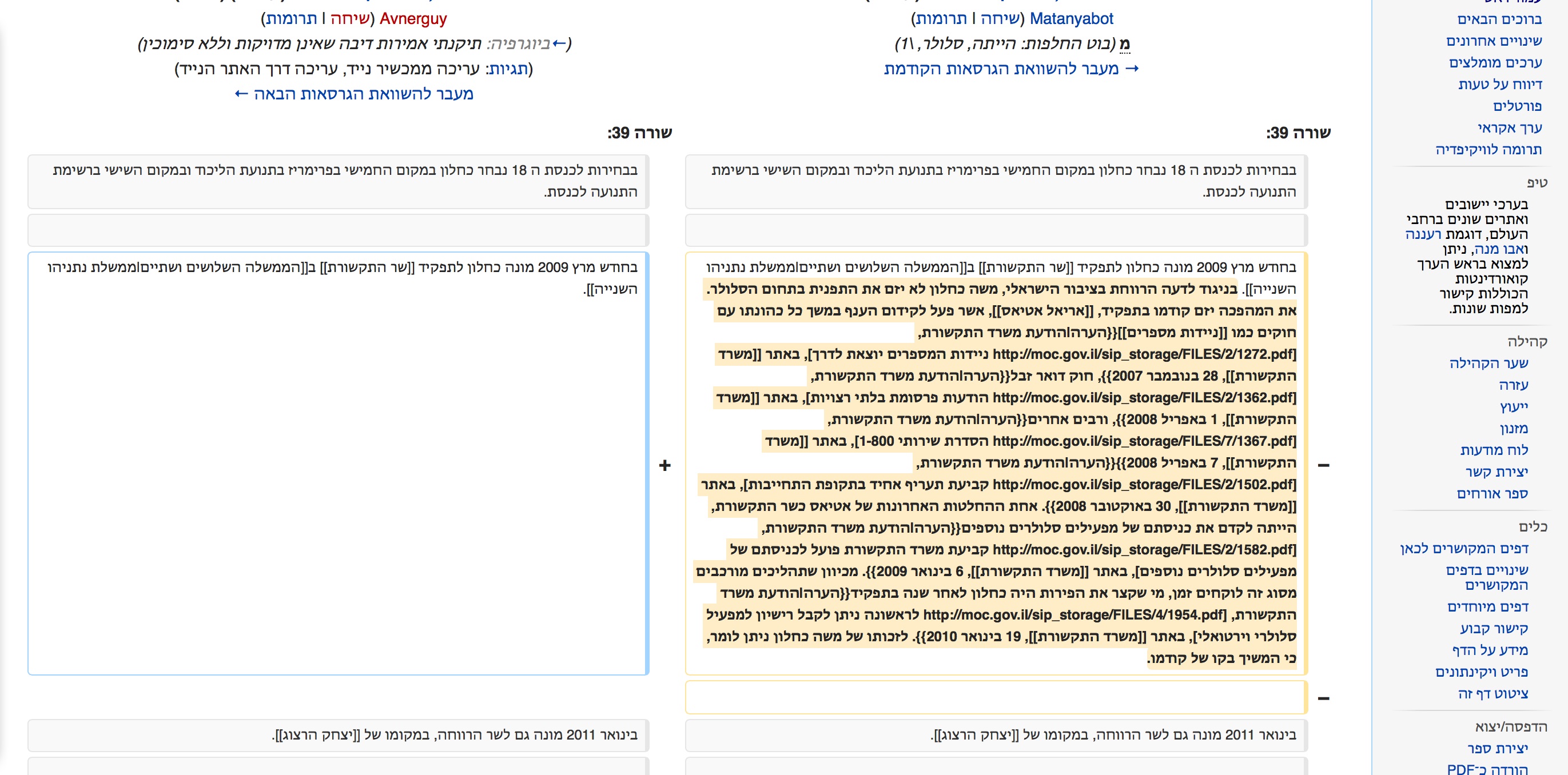Open community portal (שער הקהילה)
Viewport: 1568px width, 775px height.
[x=1489, y=363]
